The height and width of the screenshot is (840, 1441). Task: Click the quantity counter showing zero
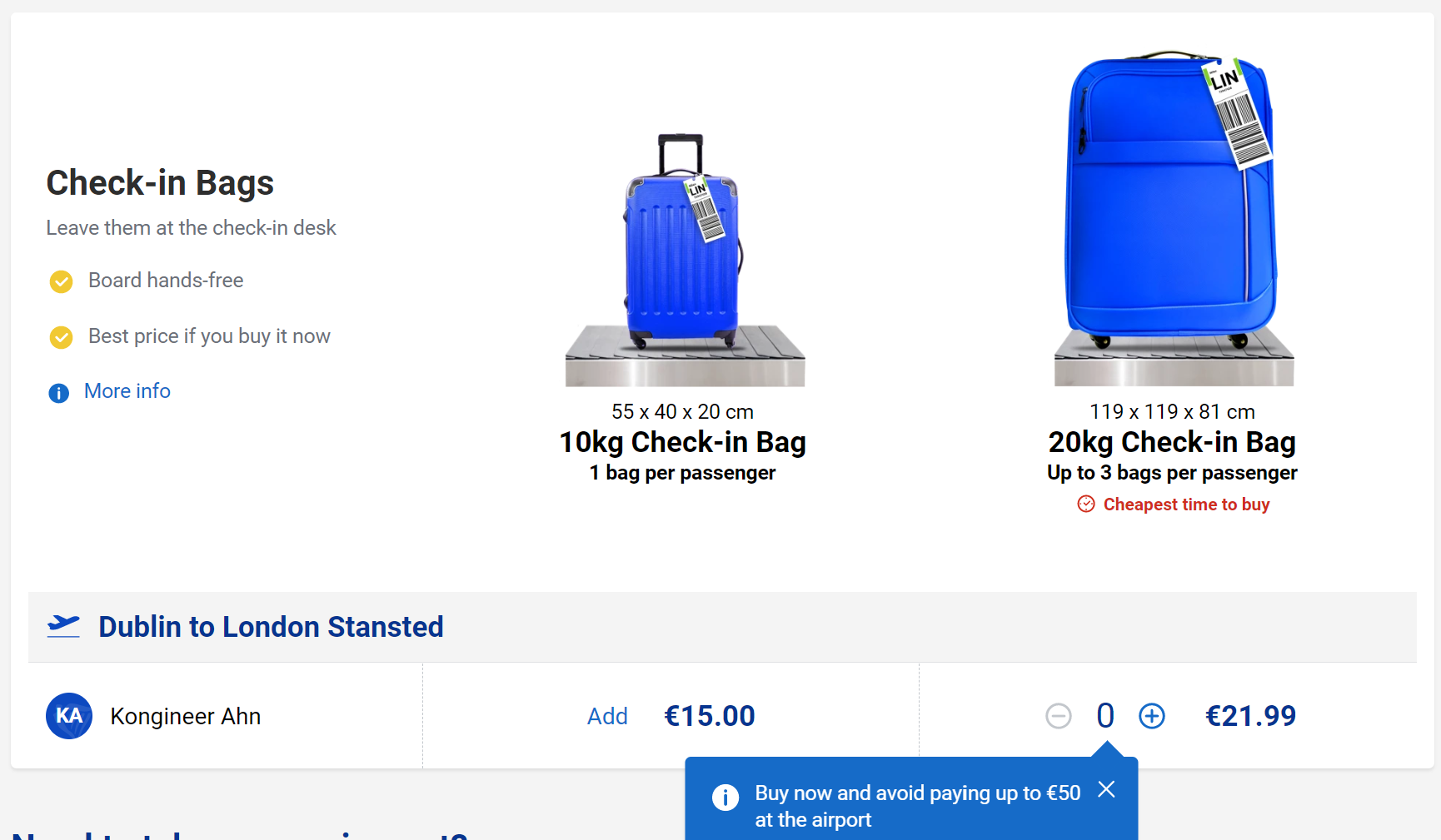(1105, 715)
